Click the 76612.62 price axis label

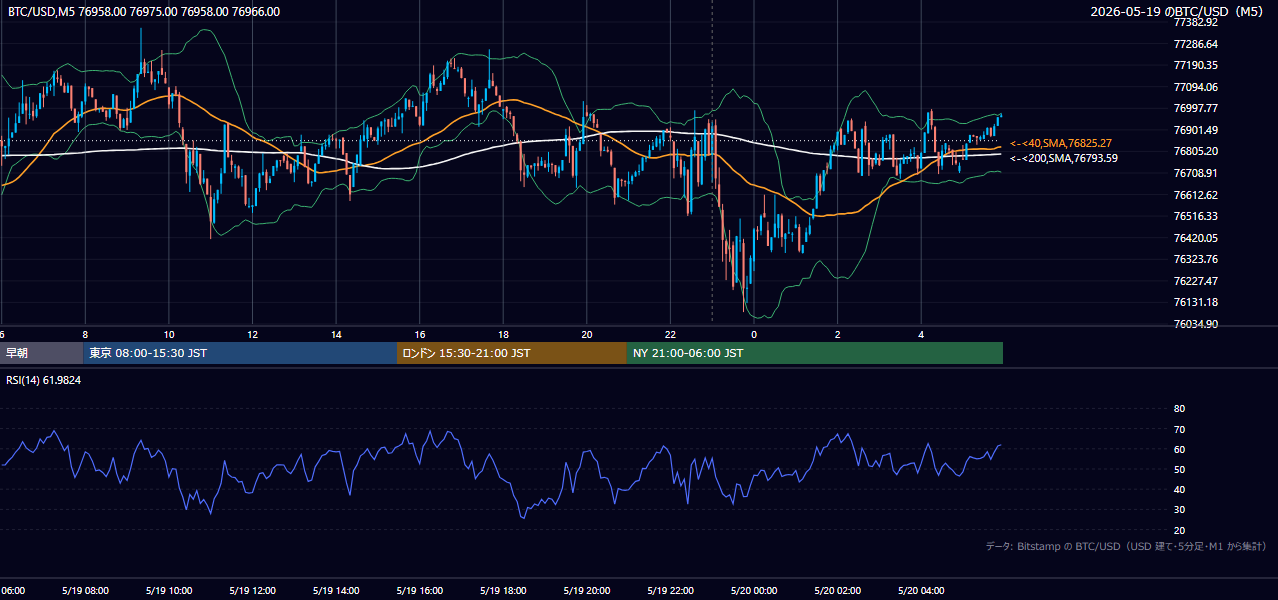(1196, 195)
